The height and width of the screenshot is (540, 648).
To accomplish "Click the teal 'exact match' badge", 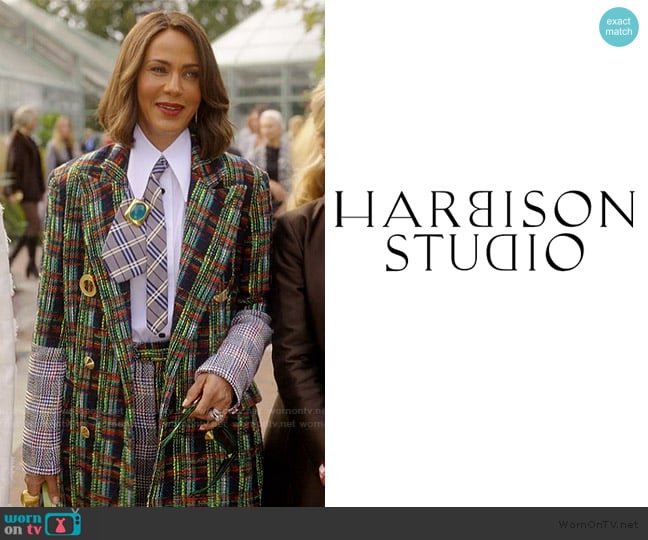I will (619, 26).
